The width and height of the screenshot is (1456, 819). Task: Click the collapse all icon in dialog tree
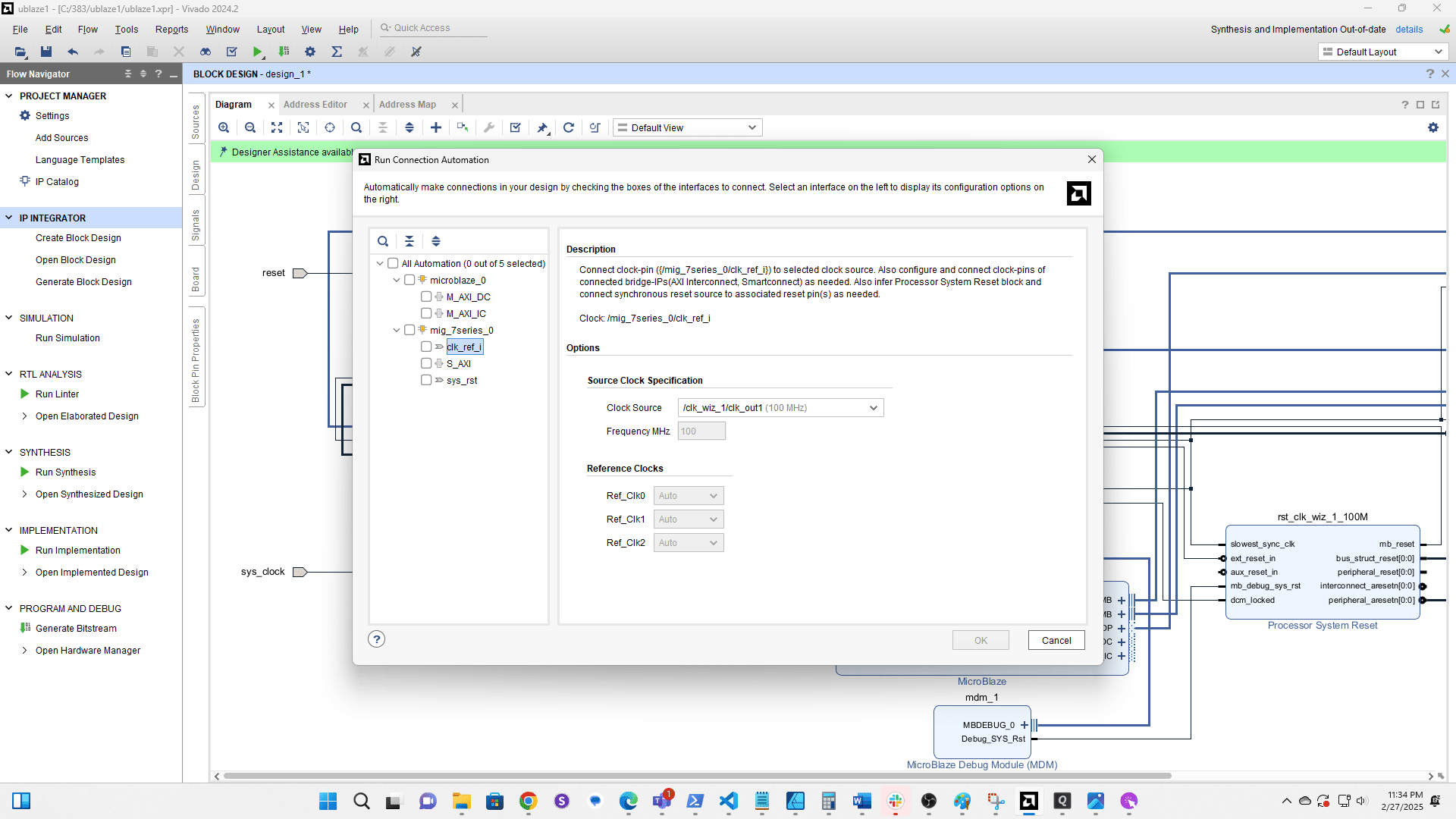pyautogui.click(x=409, y=241)
